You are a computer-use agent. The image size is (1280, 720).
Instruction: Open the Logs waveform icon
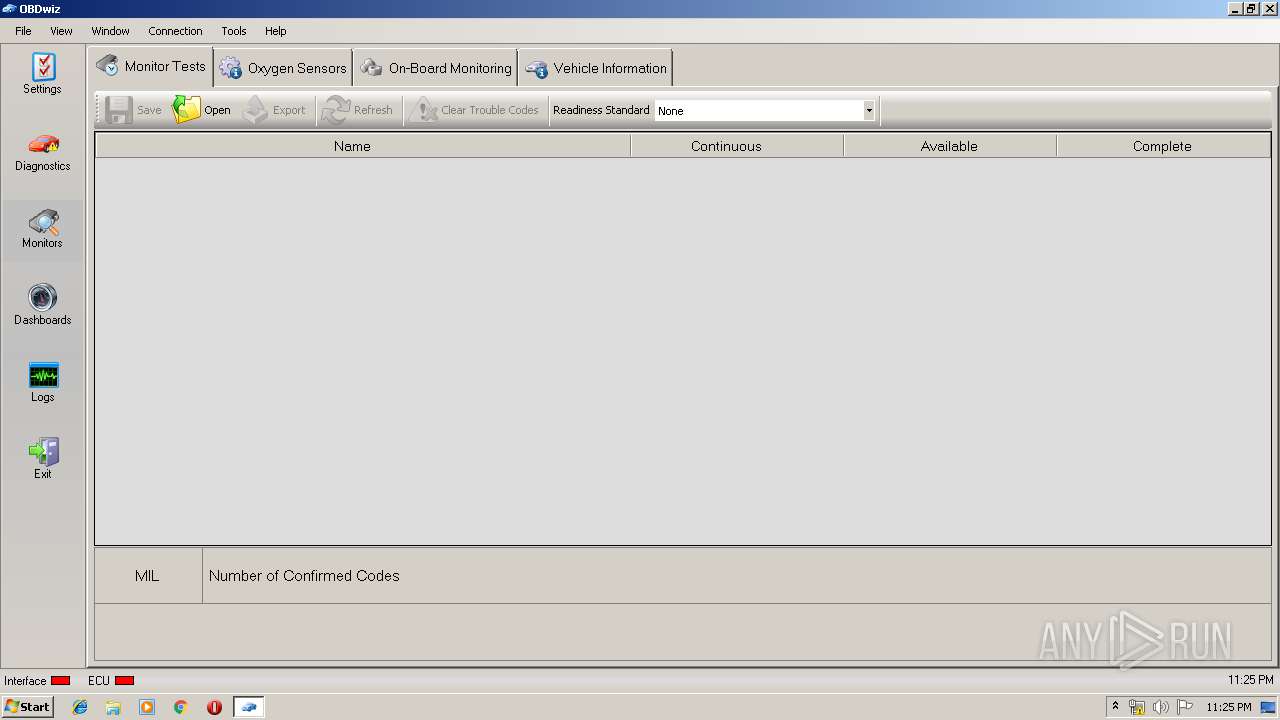click(42, 382)
